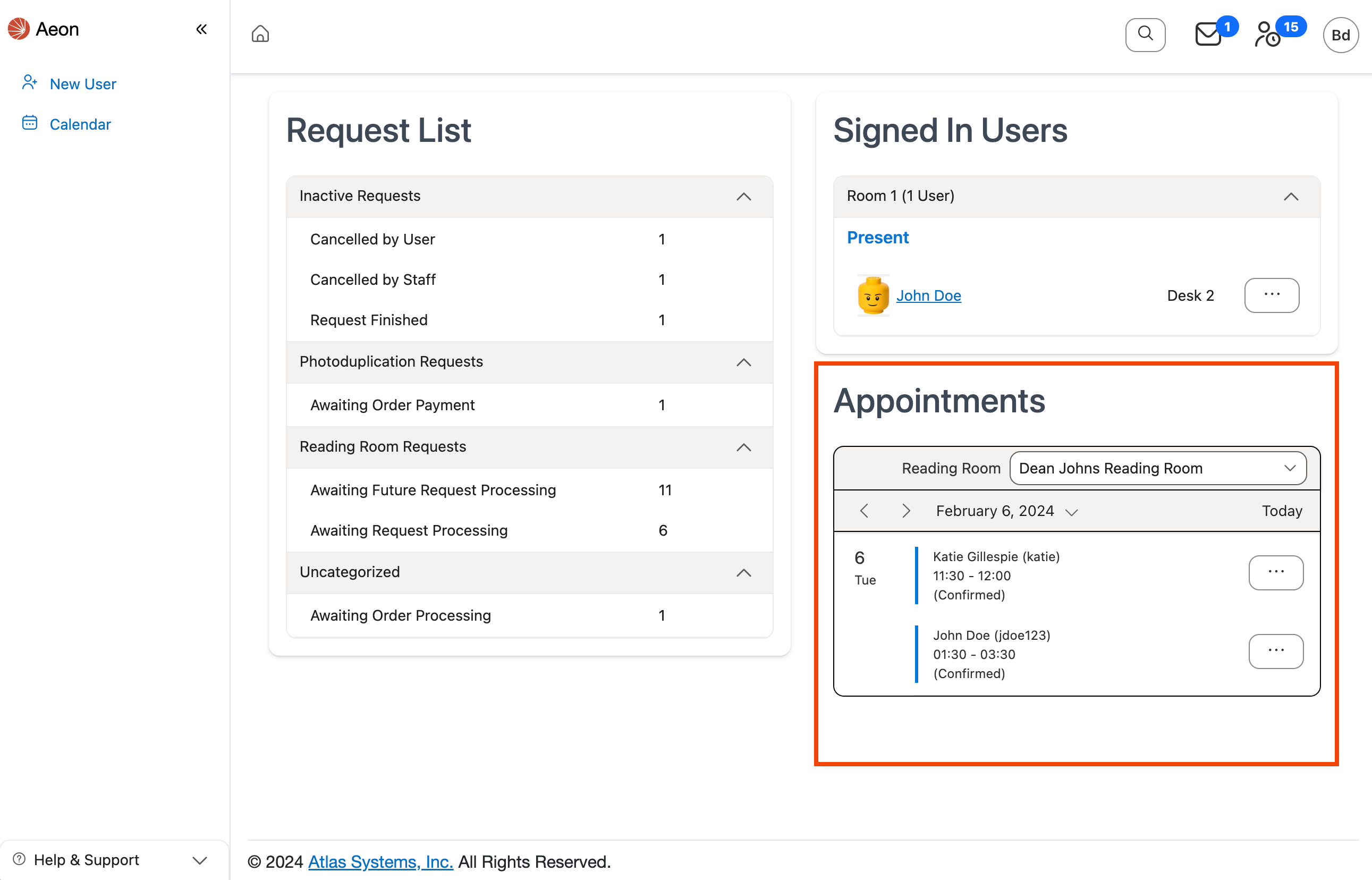Open the search icon

click(x=1145, y=35)
